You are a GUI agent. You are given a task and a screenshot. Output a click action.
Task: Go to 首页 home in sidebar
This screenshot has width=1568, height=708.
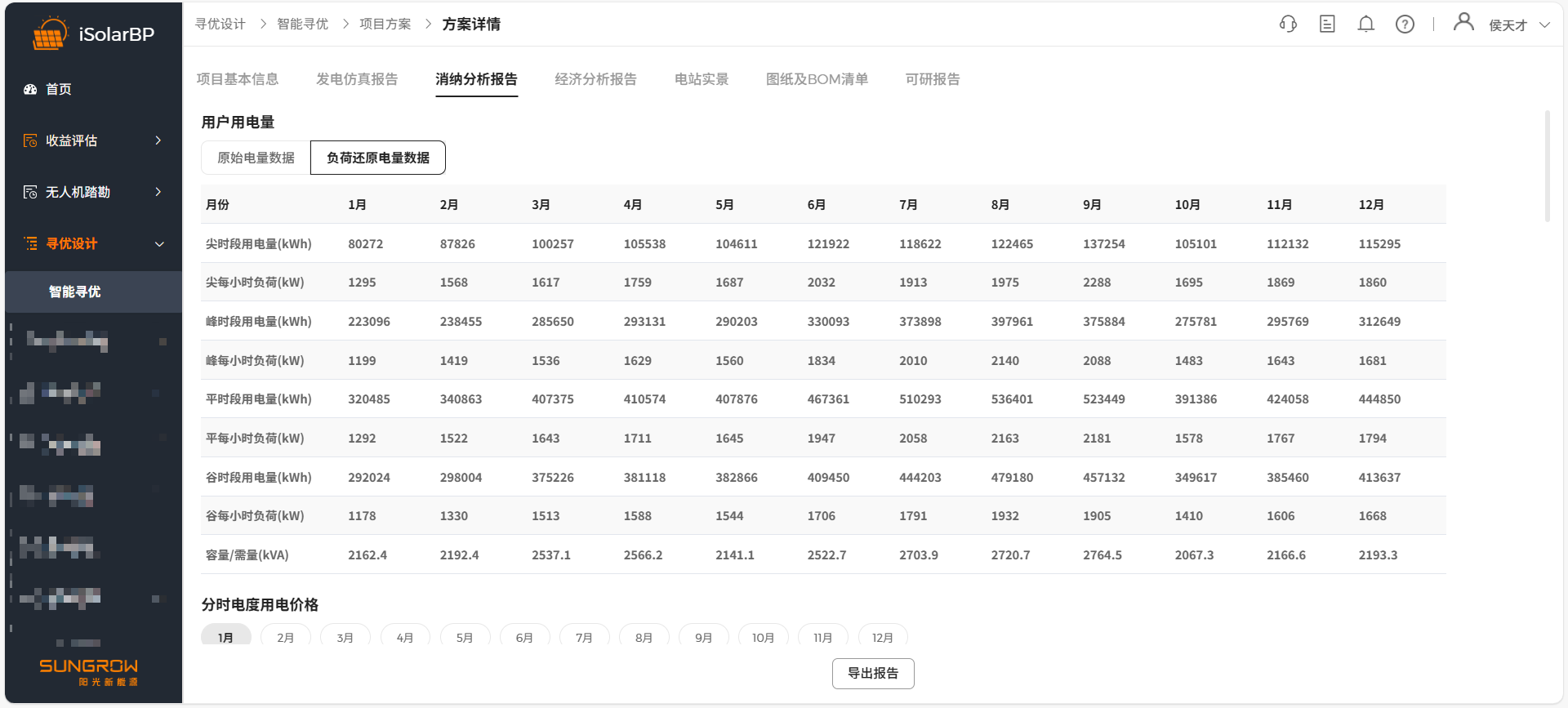58,89
